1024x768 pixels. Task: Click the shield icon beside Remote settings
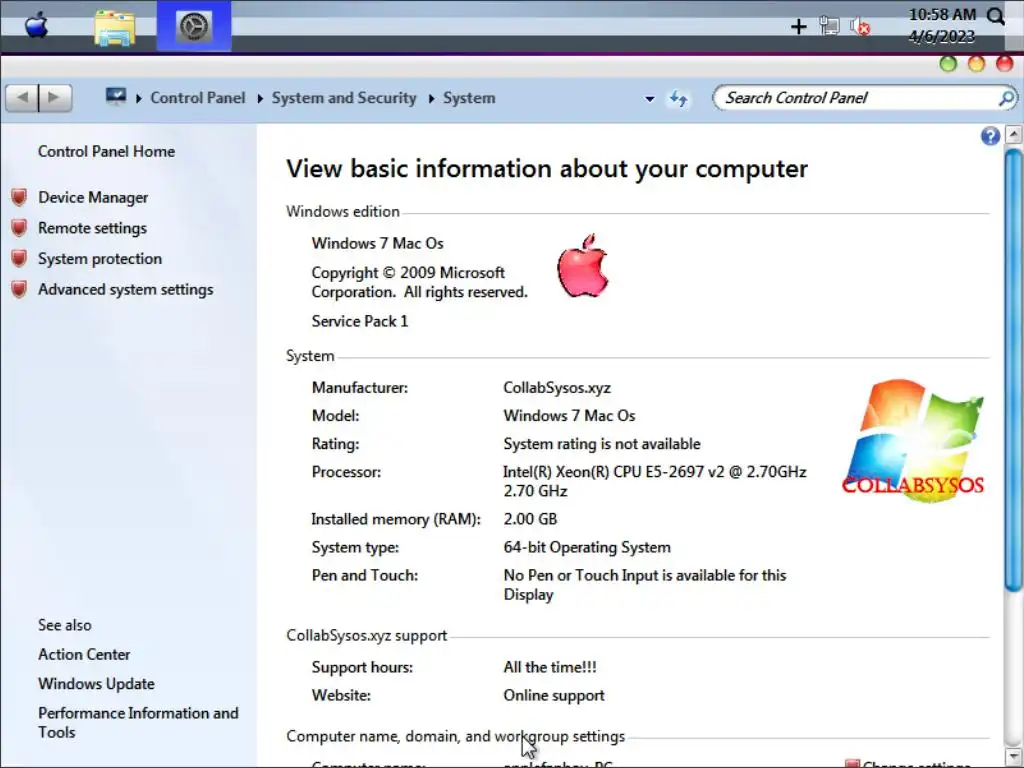click(x=19, y=228)
